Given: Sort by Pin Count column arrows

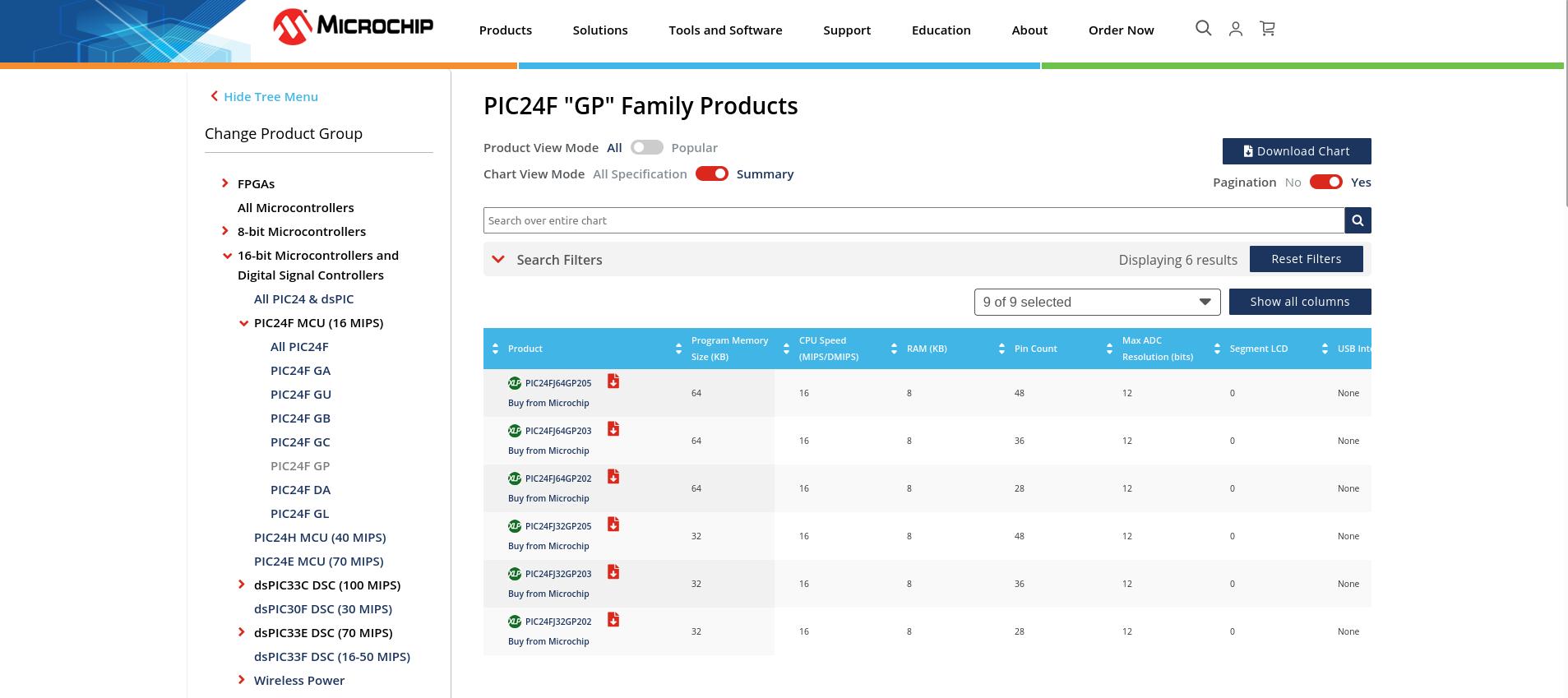Looking at the screenshot, I should [x=1001, y=349].
